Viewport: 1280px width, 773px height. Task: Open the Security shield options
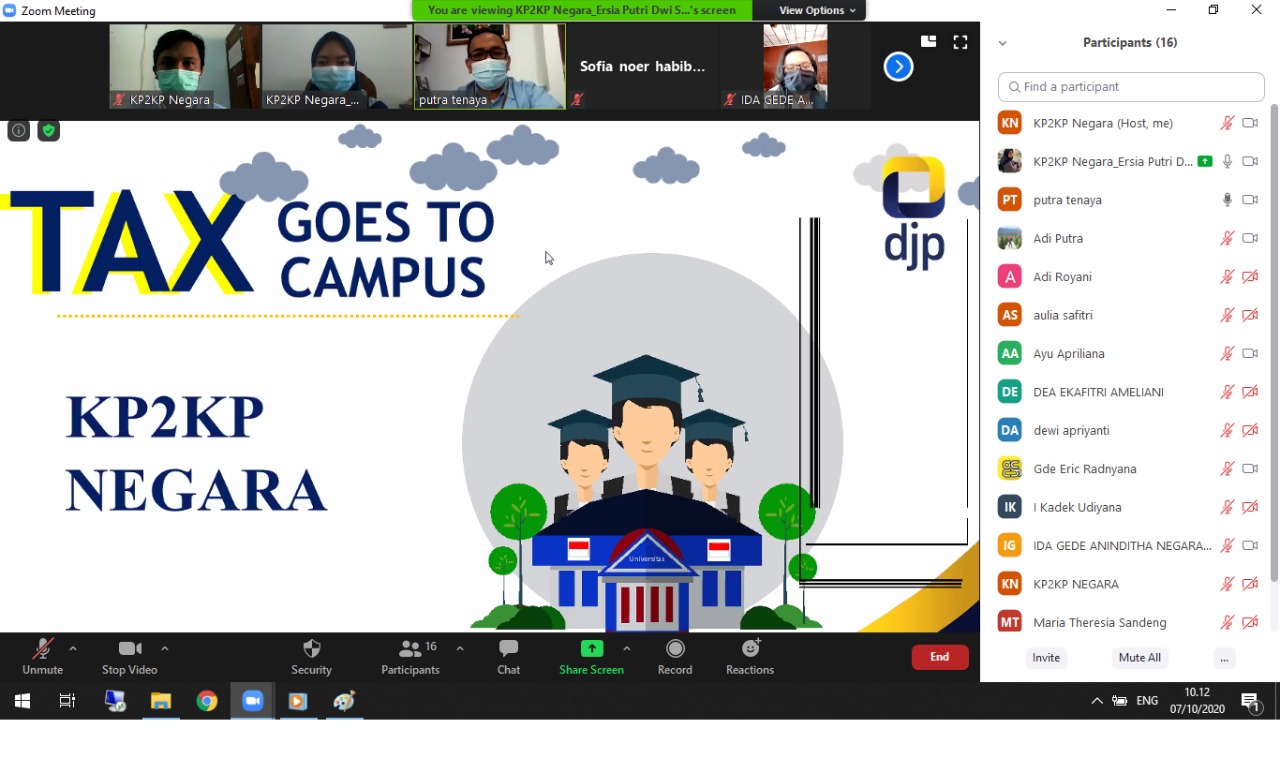(311, 657)
